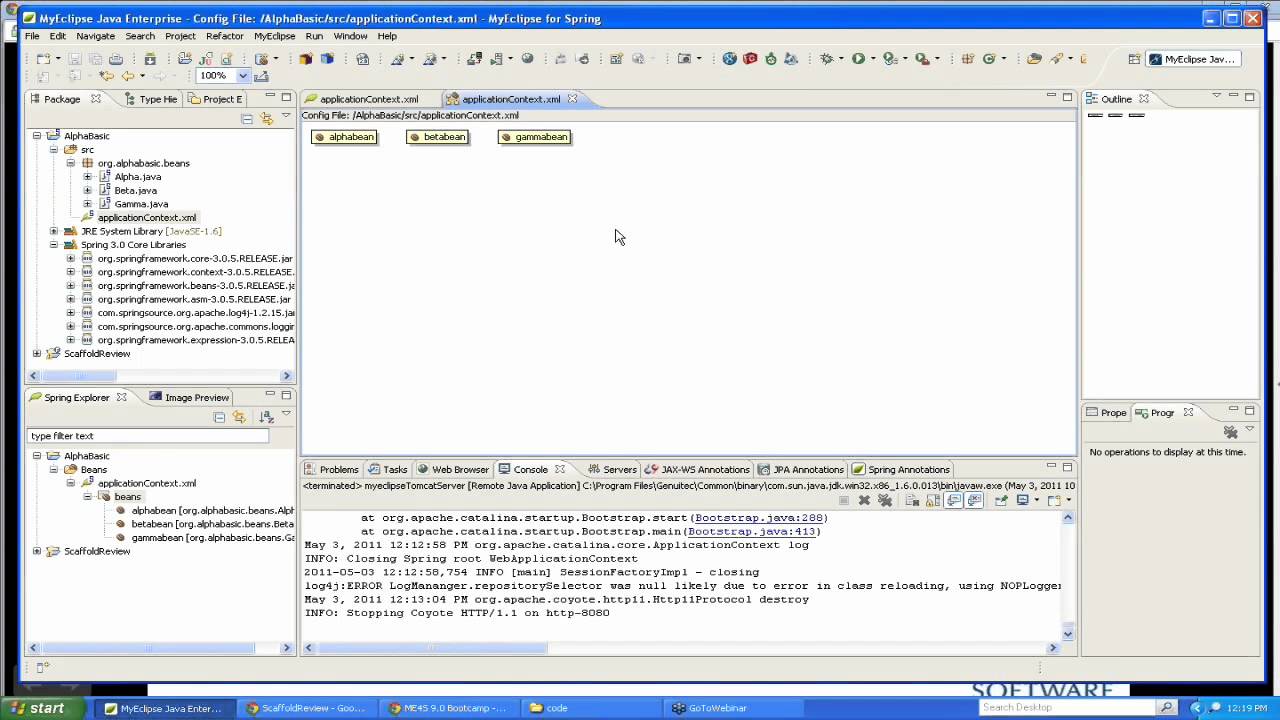Image resolution: width=1280 pixels, height=720 pixels.
Task: Click the Last Edit Location icon
Action: tap(106, 76)
